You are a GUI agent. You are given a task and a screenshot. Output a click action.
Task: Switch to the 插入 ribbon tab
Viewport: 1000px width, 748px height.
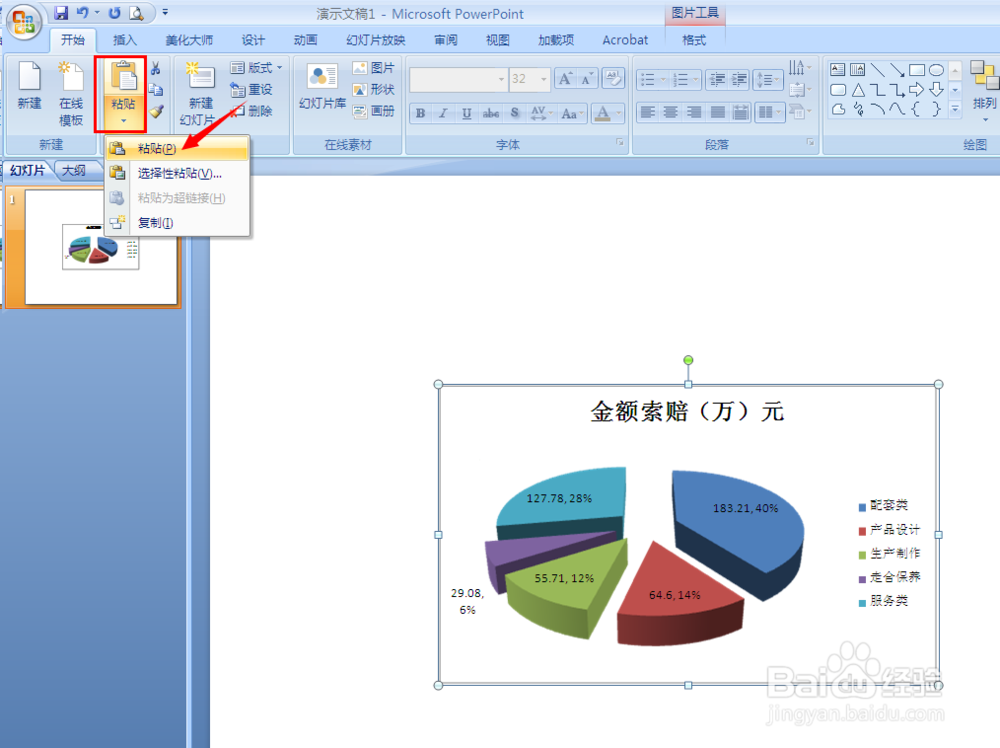(125, 40)
